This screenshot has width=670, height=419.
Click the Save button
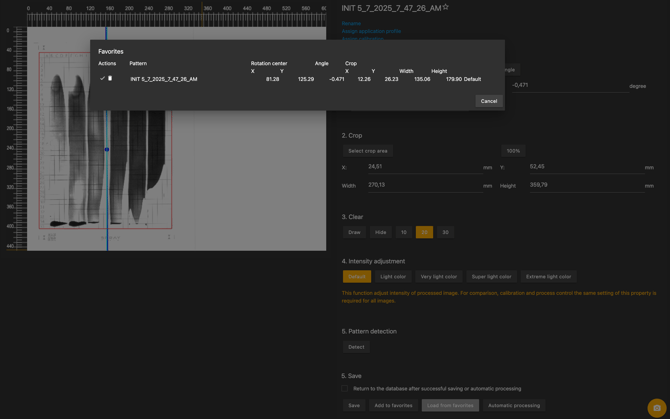(354, 405)
